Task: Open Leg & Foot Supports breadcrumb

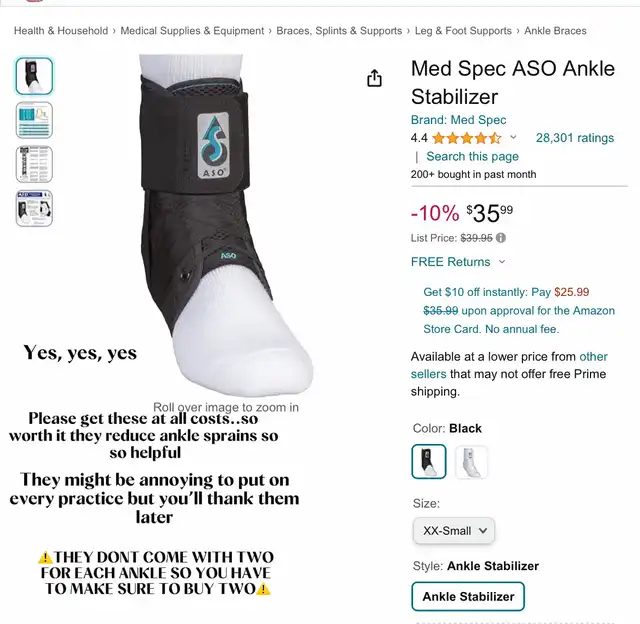Action: (x=463, y=31)
